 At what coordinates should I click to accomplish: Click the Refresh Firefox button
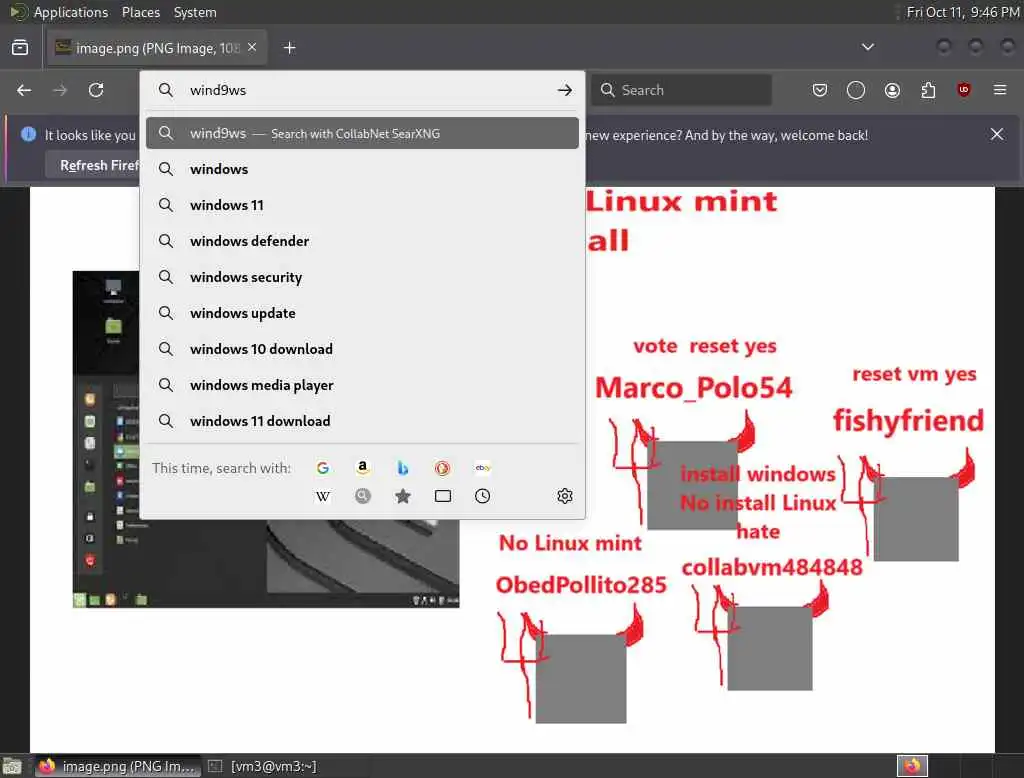pyautogui.click(x=93, y=165)
